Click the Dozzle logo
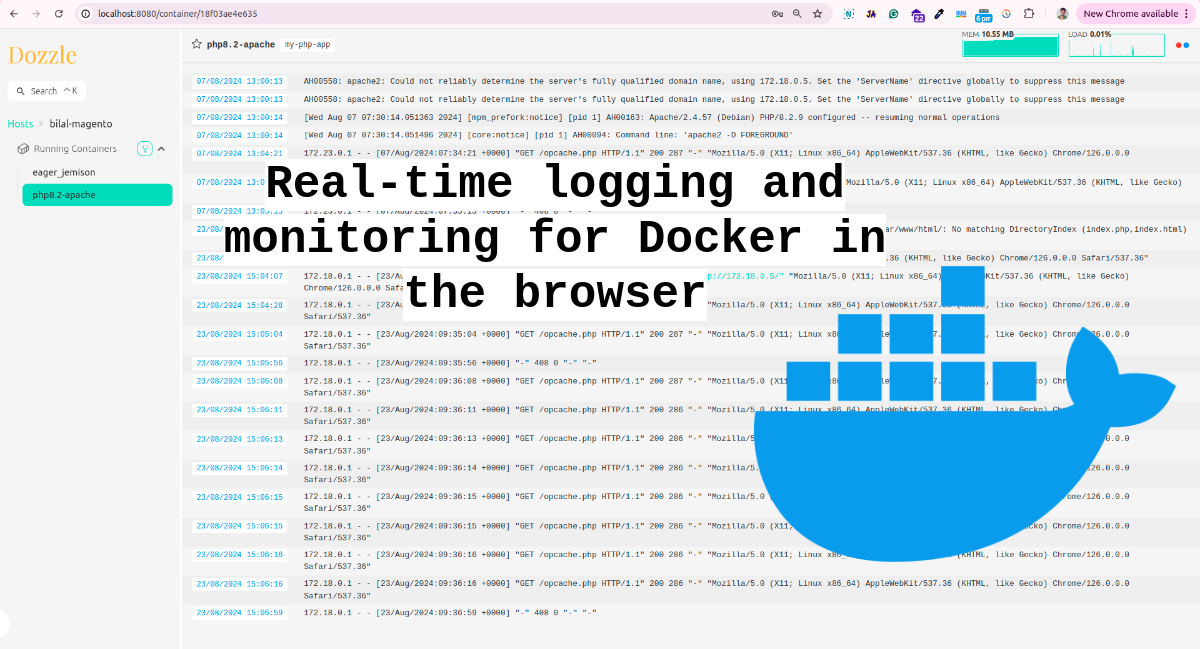The height and width of the screenshot is (649, 1200). [42, 55]
